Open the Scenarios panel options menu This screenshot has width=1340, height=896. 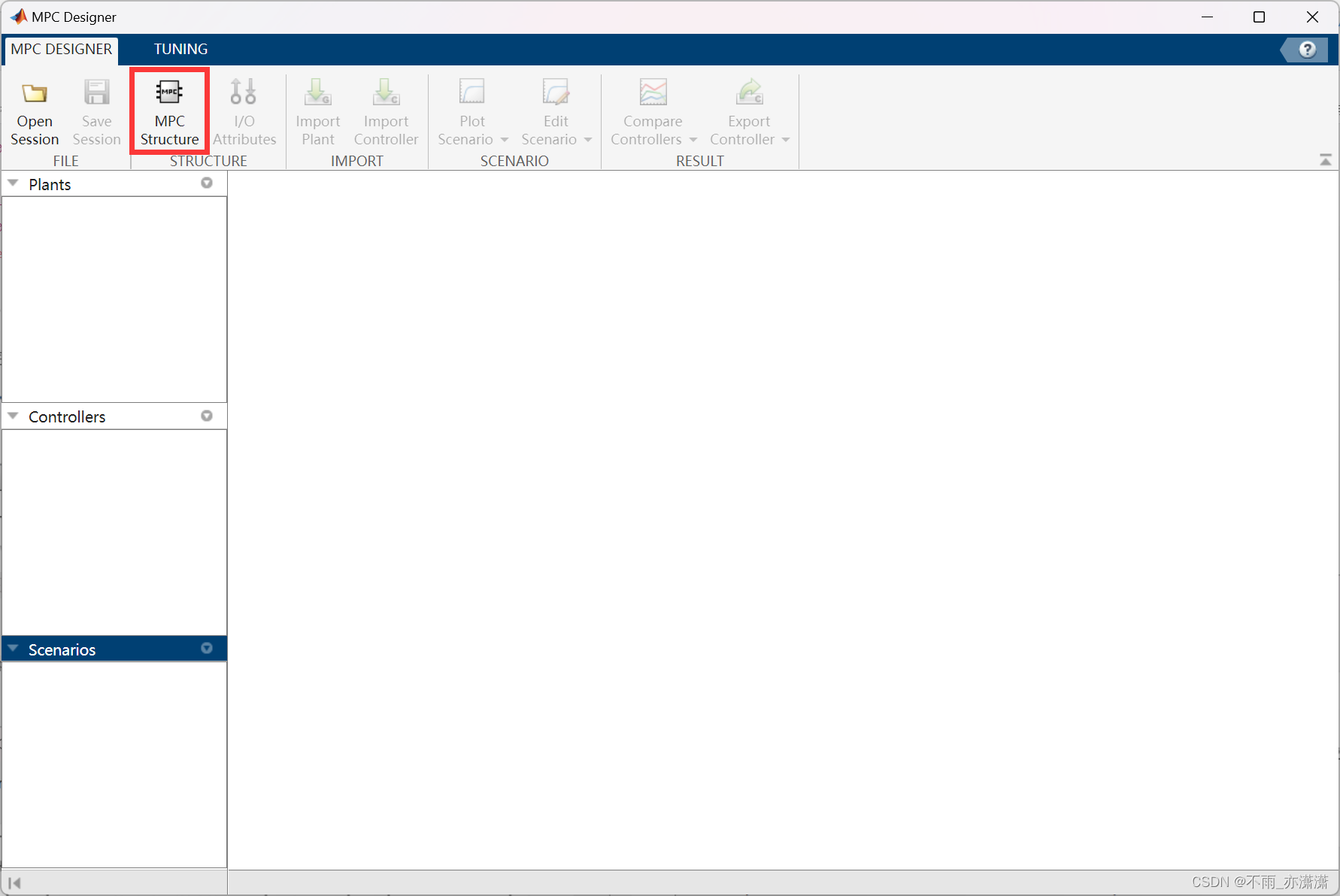tap(207, 648)
